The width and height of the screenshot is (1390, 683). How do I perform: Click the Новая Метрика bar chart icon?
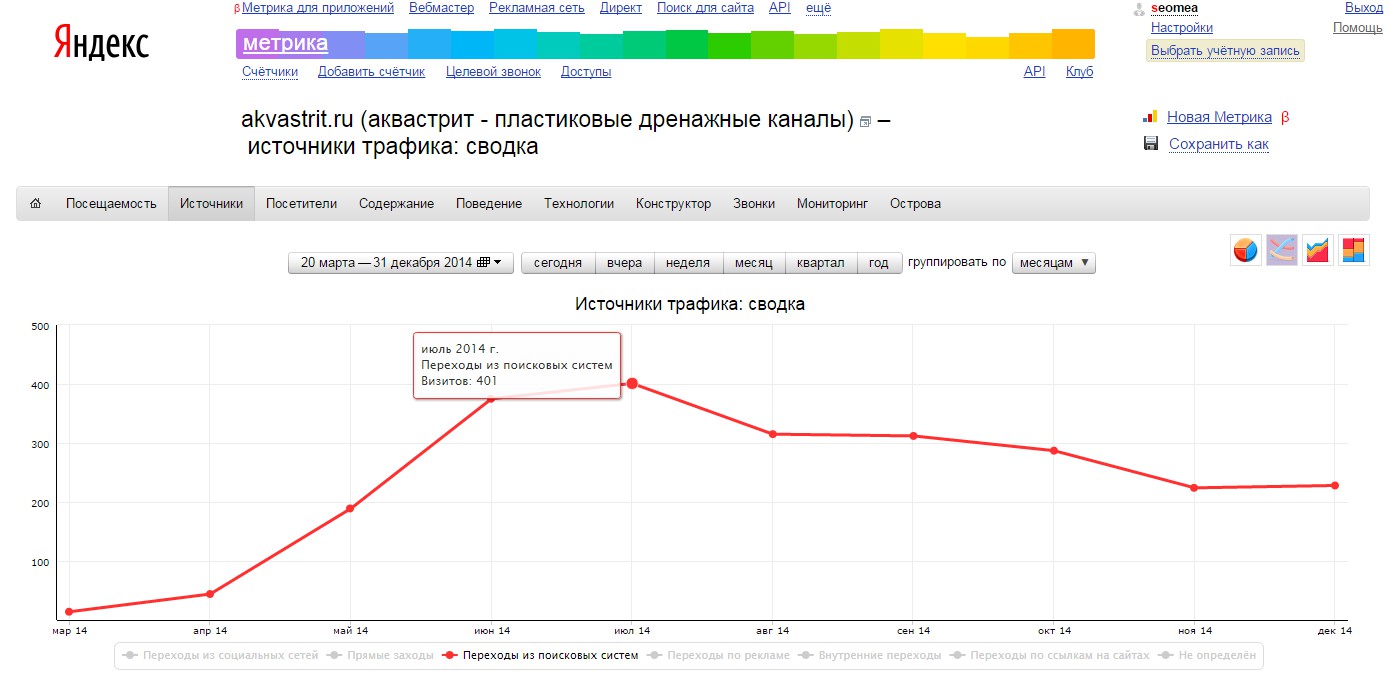point(1151,117)
